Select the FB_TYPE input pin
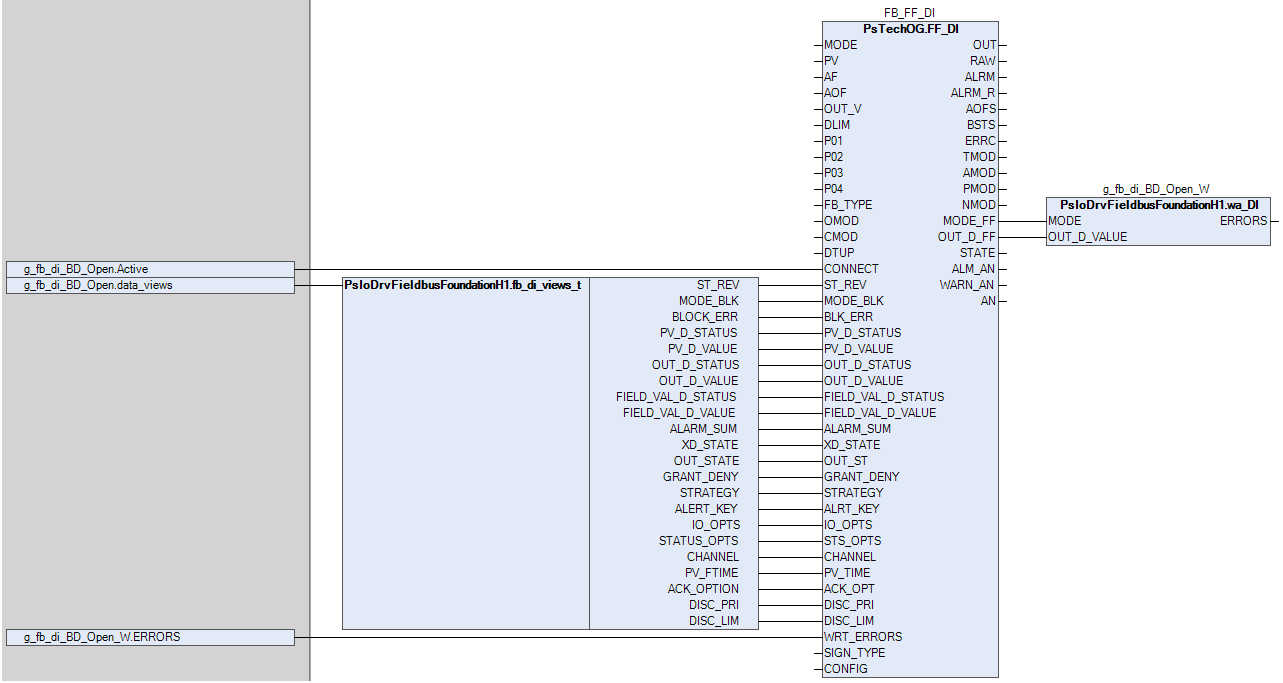1283x683 pixels. 848,205
